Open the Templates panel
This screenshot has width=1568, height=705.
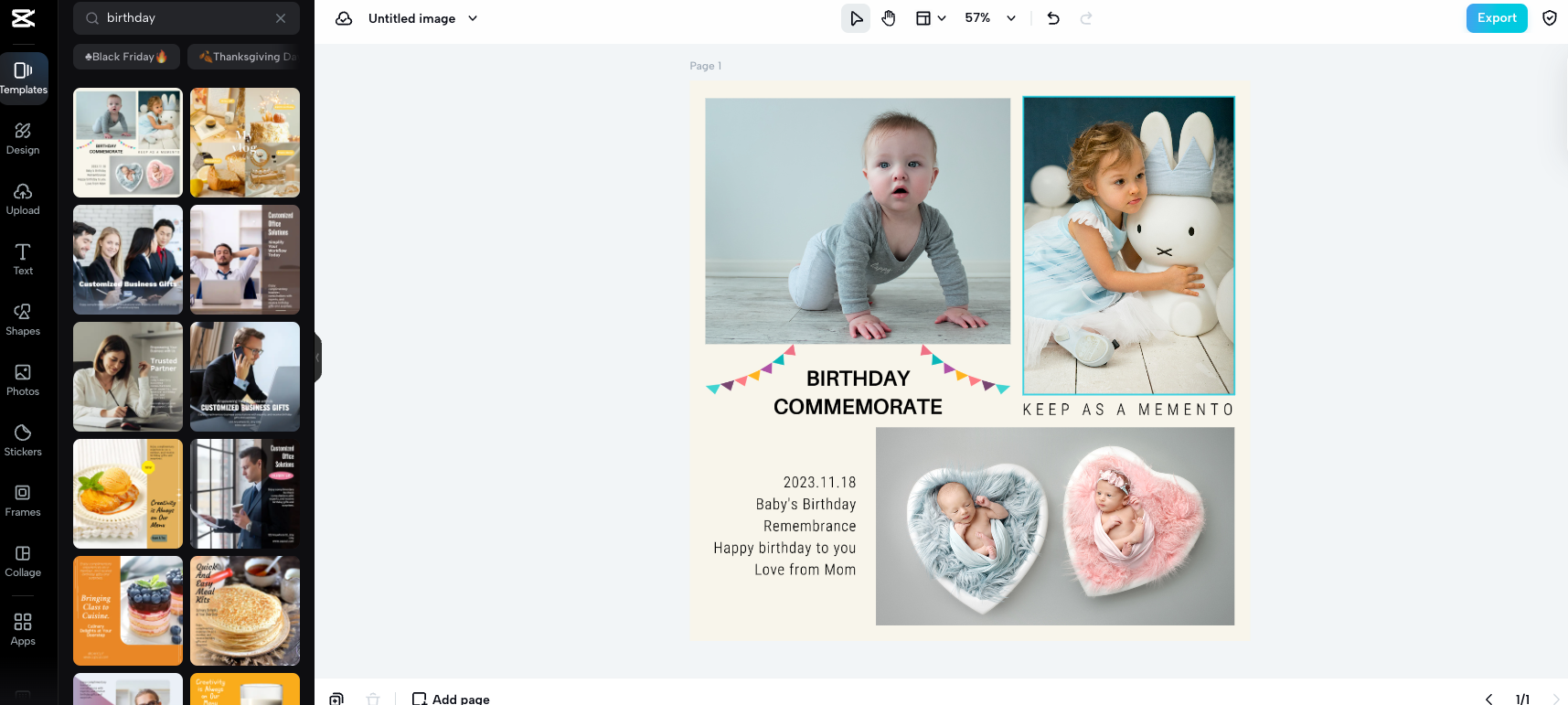pyautogui.click(x=24, y=78)
